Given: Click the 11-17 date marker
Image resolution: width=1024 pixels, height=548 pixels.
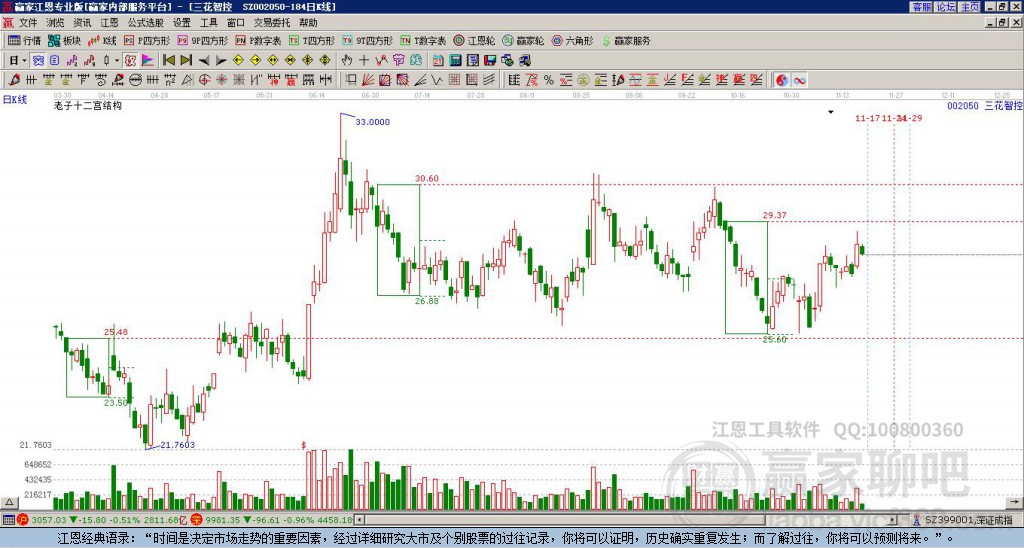Looking at the screenshot, I should pyautogui.click(x=867, y=118).
